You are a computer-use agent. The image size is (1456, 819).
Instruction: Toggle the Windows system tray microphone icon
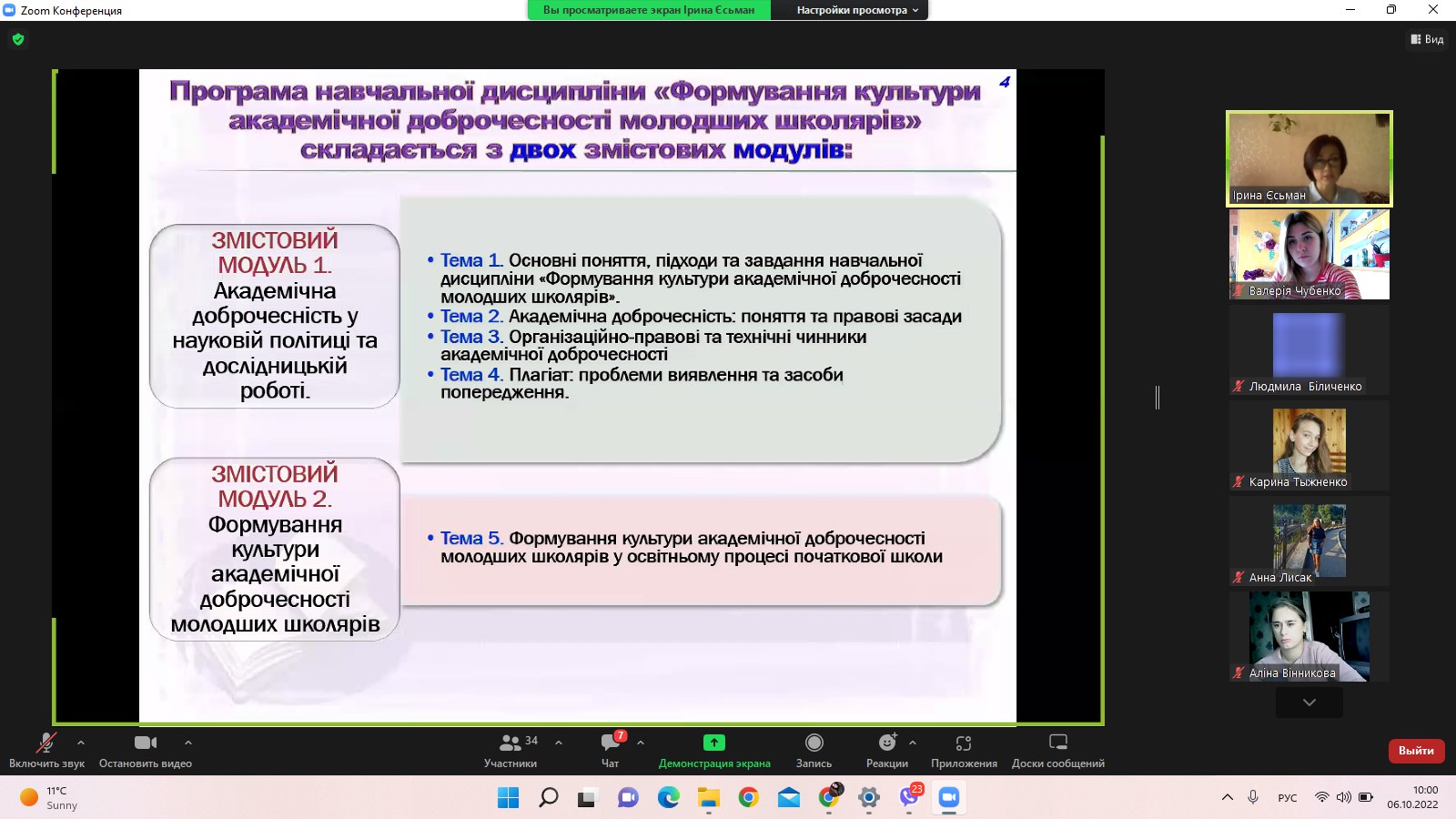(x=1253, y=797)
